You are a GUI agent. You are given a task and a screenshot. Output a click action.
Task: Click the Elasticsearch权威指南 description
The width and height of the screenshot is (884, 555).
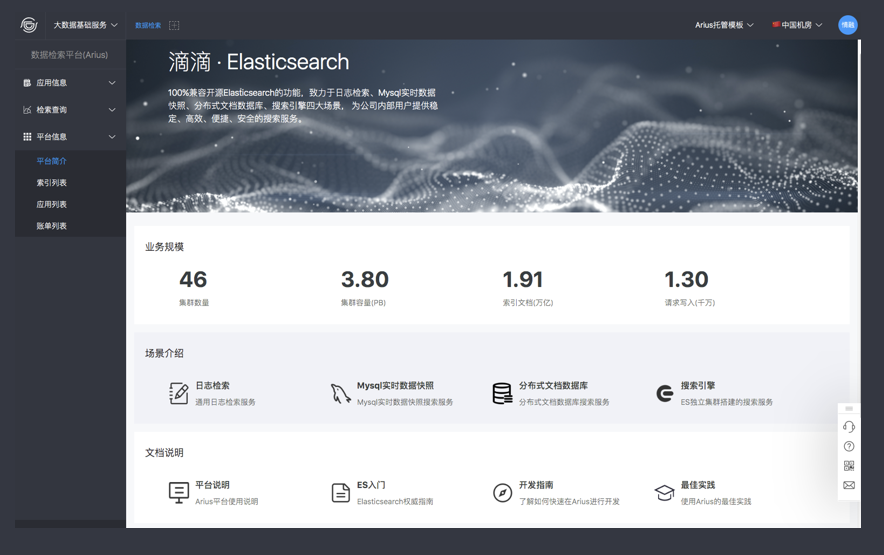[395, 501]
